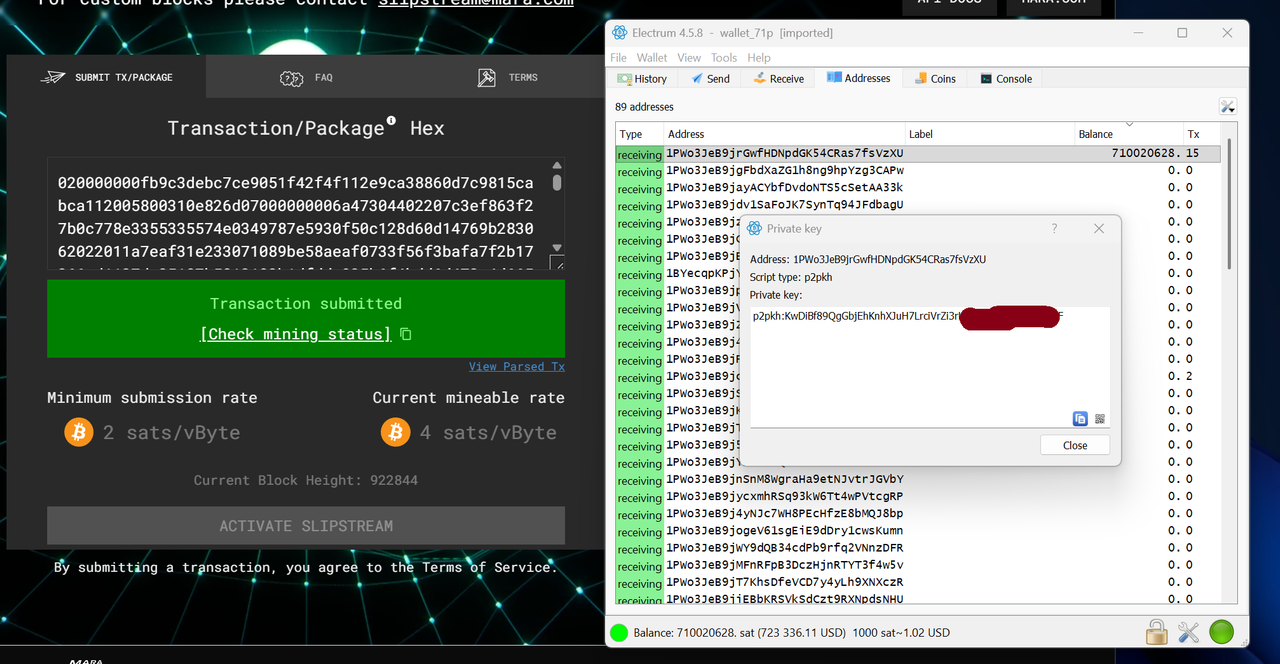Click the Terms document icon
The width and height of the screenshot is (1280, 664).
[487, 77]
